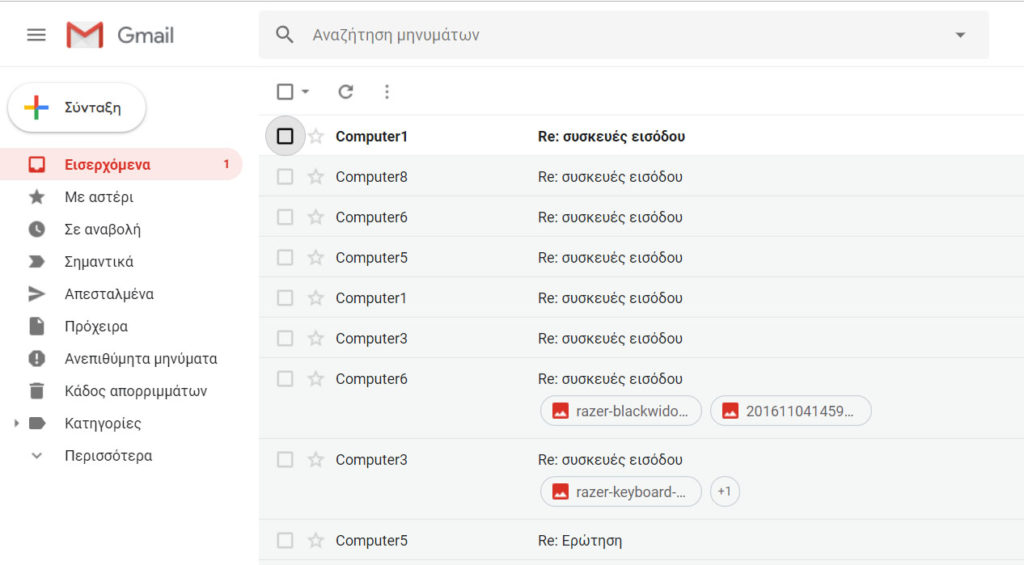Open the Απεσταλμένα sent folder

click(108, 294)
